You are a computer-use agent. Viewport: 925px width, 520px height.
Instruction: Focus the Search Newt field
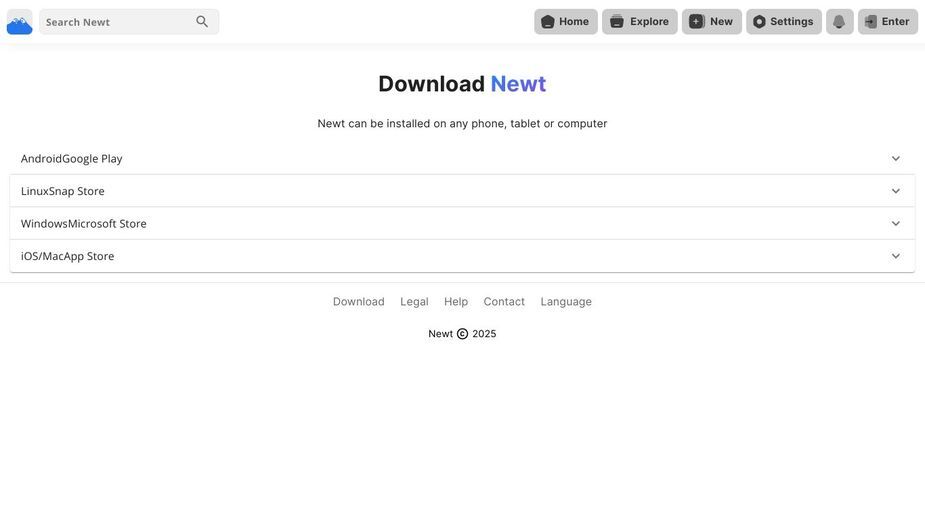coord(129,22)
